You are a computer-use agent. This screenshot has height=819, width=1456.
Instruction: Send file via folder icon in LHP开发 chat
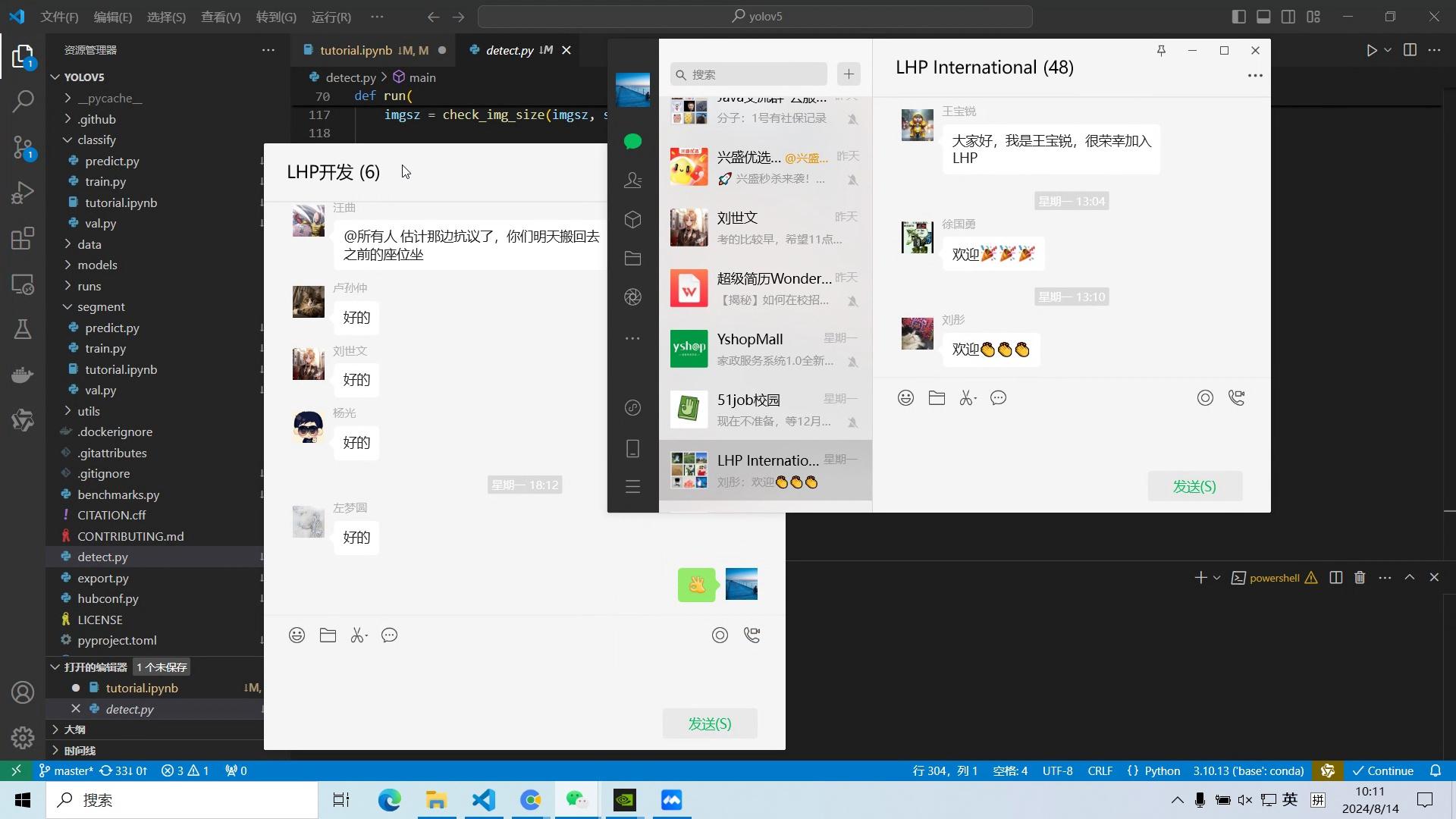tap(328, 635)
